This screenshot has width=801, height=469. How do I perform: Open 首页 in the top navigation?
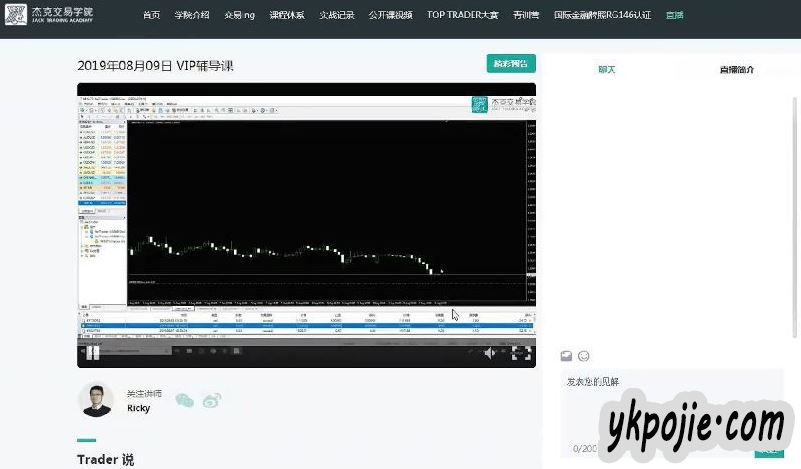pos(151,15)
